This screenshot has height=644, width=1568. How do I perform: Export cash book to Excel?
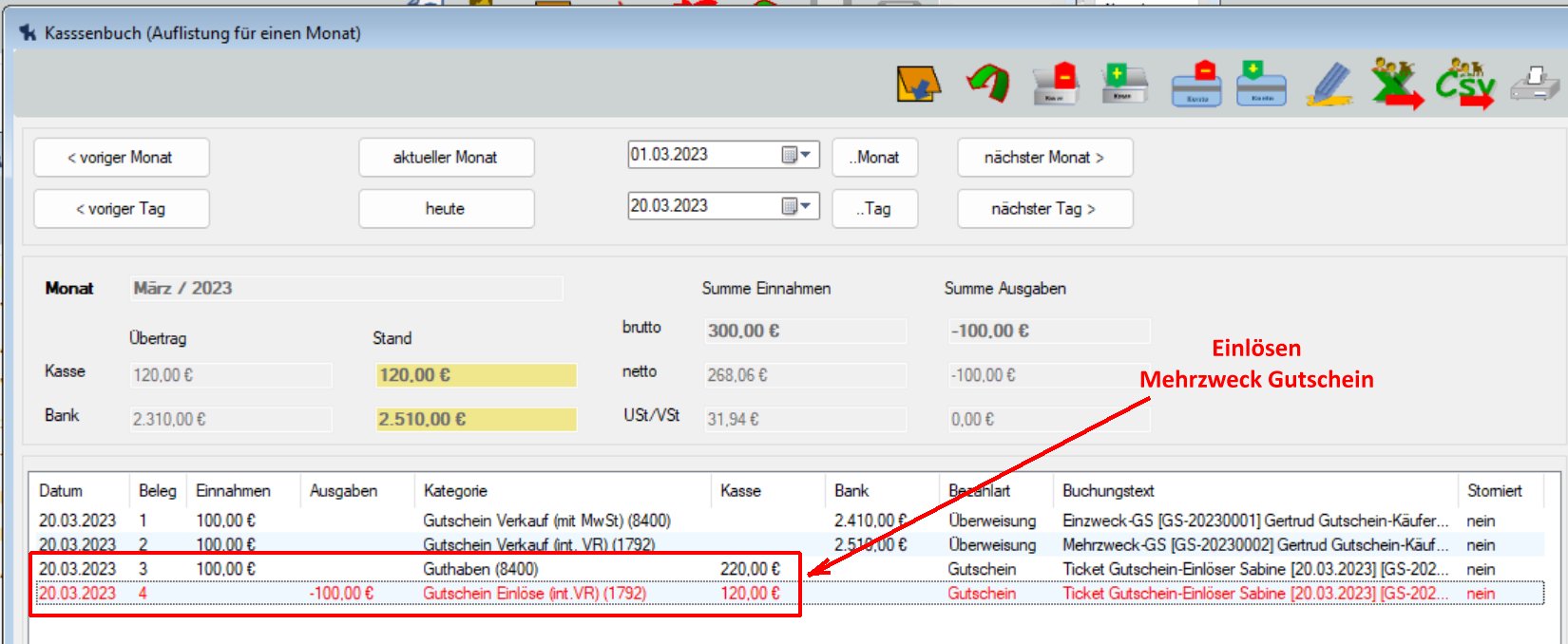(x=1396, y=84)
